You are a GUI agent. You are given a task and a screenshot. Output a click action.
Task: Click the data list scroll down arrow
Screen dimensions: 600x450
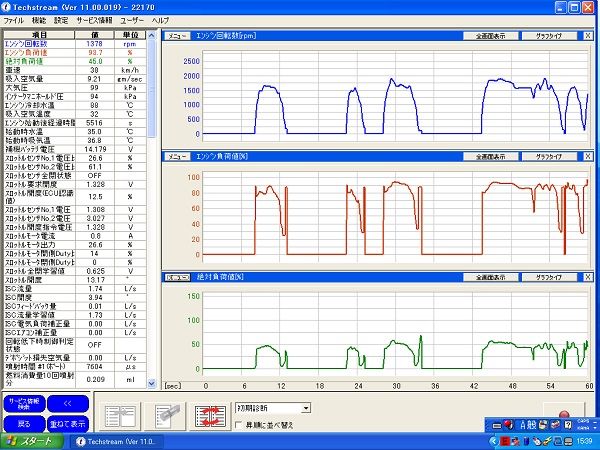(x=152, y=383)
